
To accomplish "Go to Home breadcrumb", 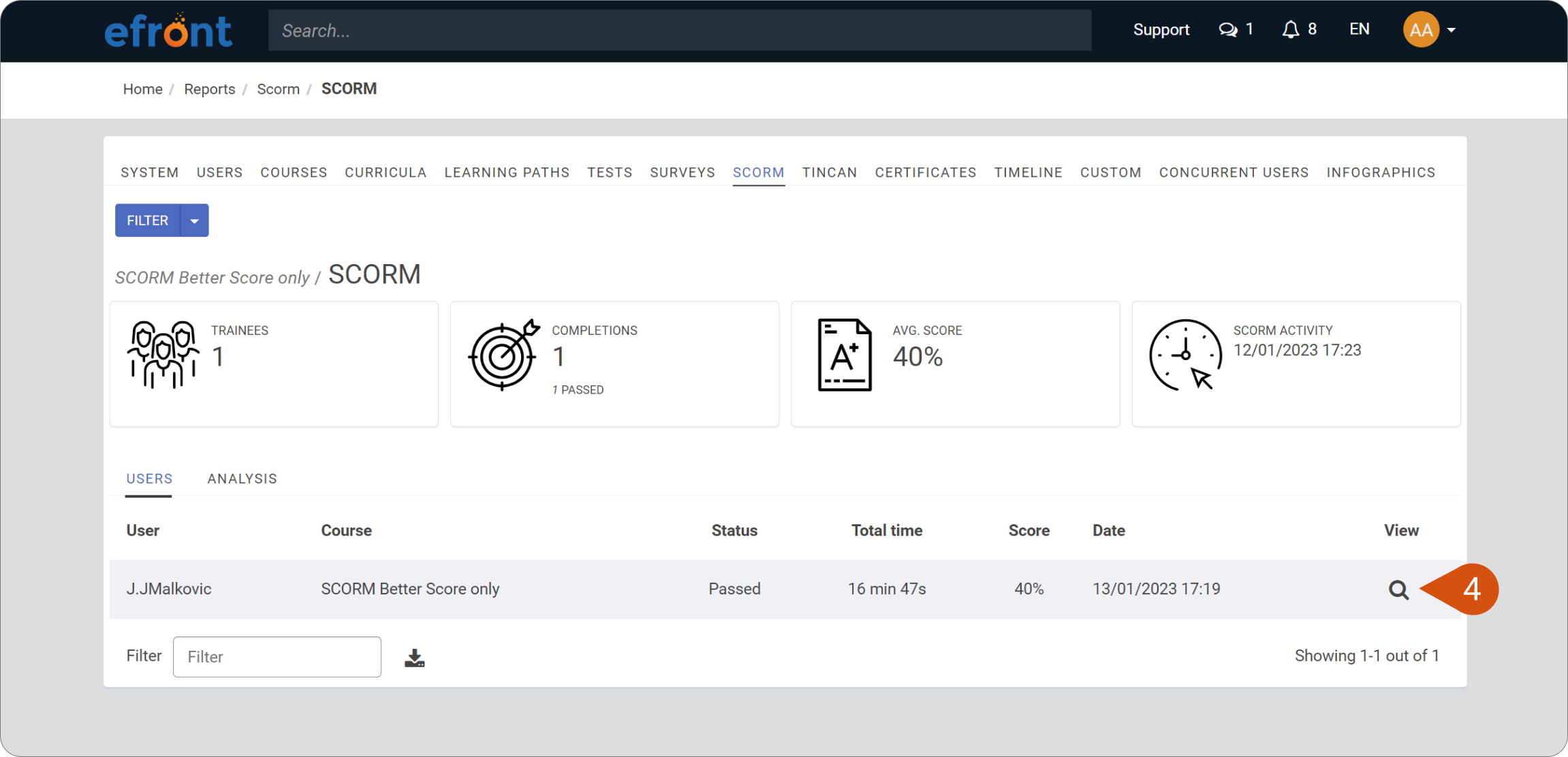I will [142, 89].
